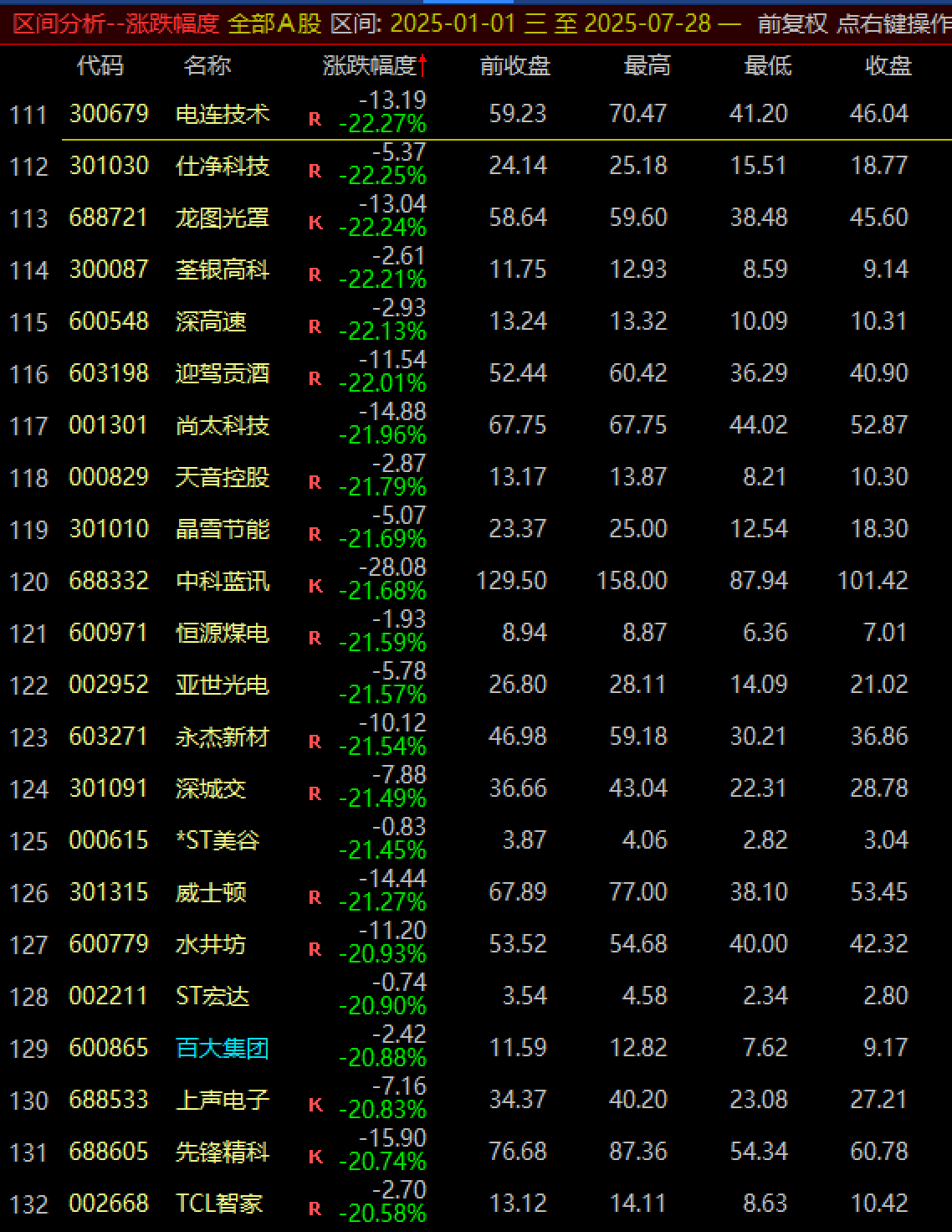
Task: Select stock name 水井坊
Action: [211, 943]
